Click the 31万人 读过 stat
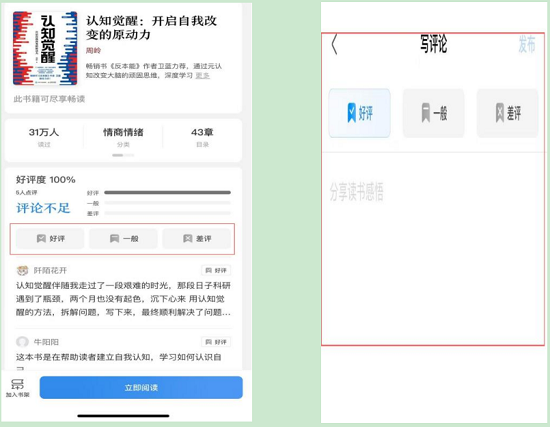The width and height of the screenshot is (550, 427). point(44,137)
